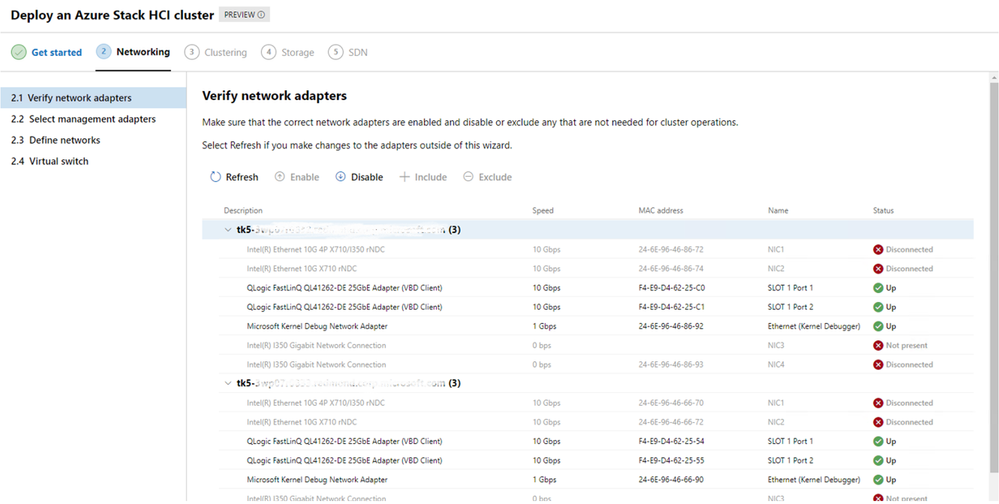999x504 pixels.
Task: Click the red Disconnected icon for MAC 24-6E-96-46-86-74
Action: click(878, 268)
